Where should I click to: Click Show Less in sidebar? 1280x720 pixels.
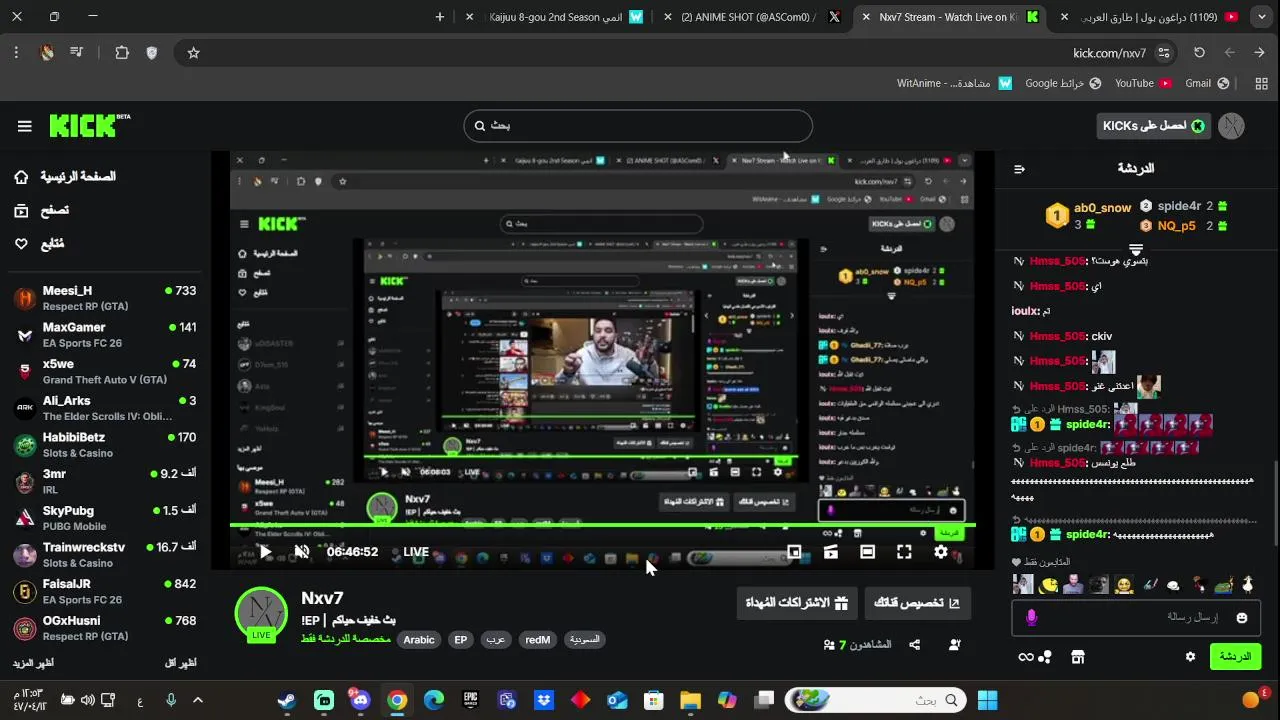click(x=181, y=663)
